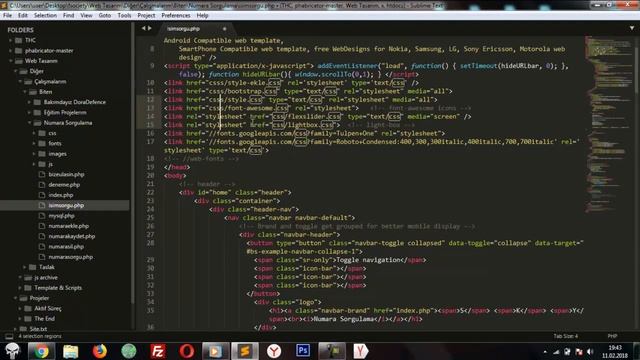This screenshot has height=360, width=640.
Task: Show hidden system tray icons
Action: coord(545,352)
